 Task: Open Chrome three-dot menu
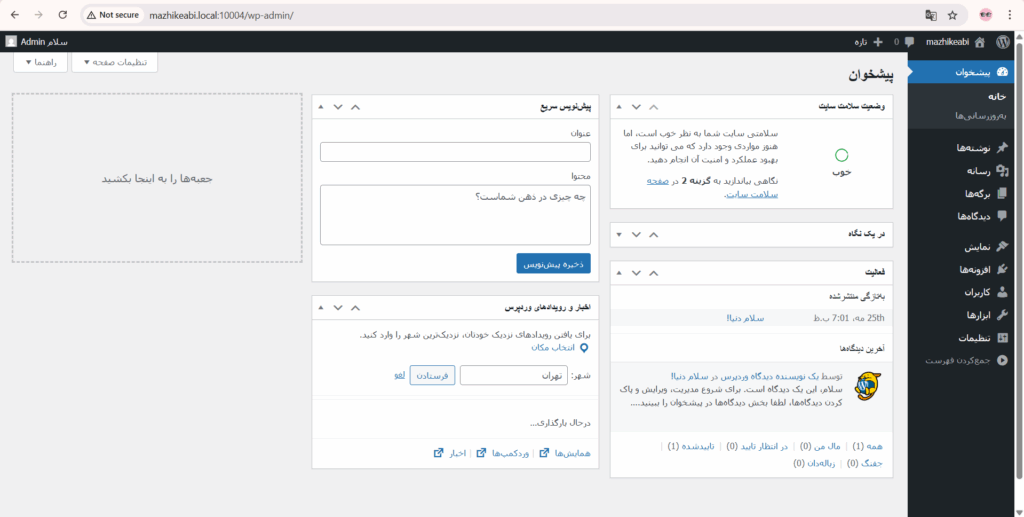1010,14
